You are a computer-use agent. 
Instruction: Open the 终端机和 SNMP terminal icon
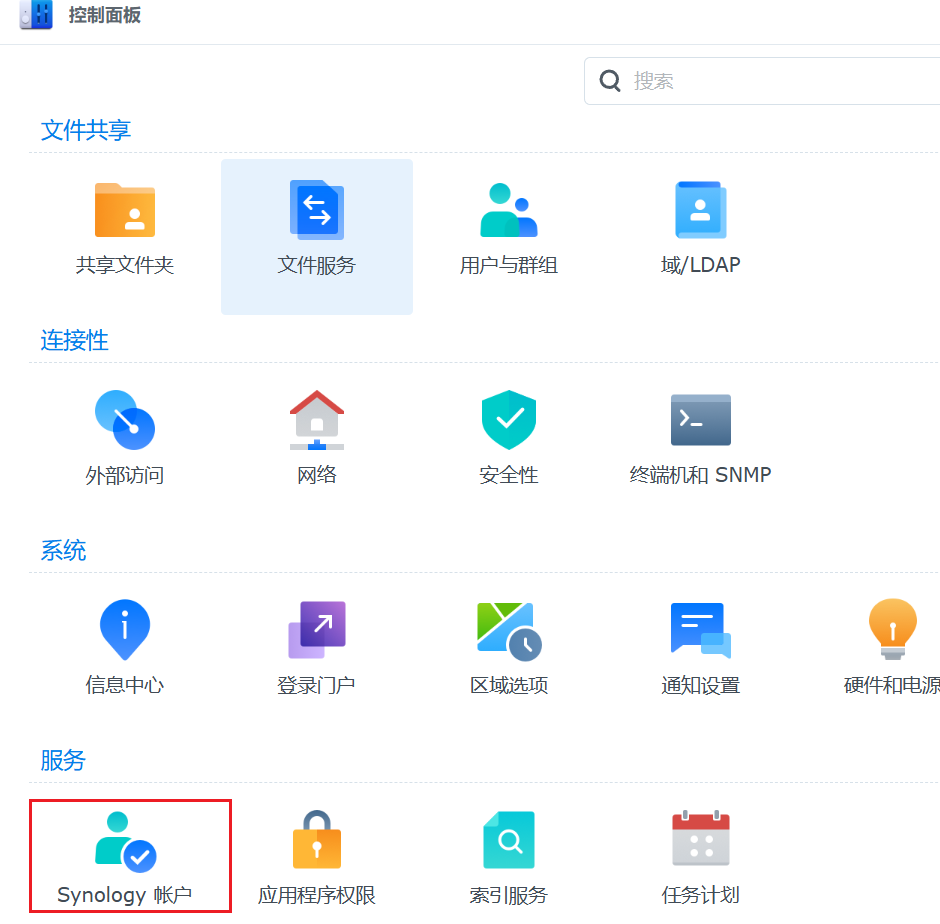tap(700, 420)
